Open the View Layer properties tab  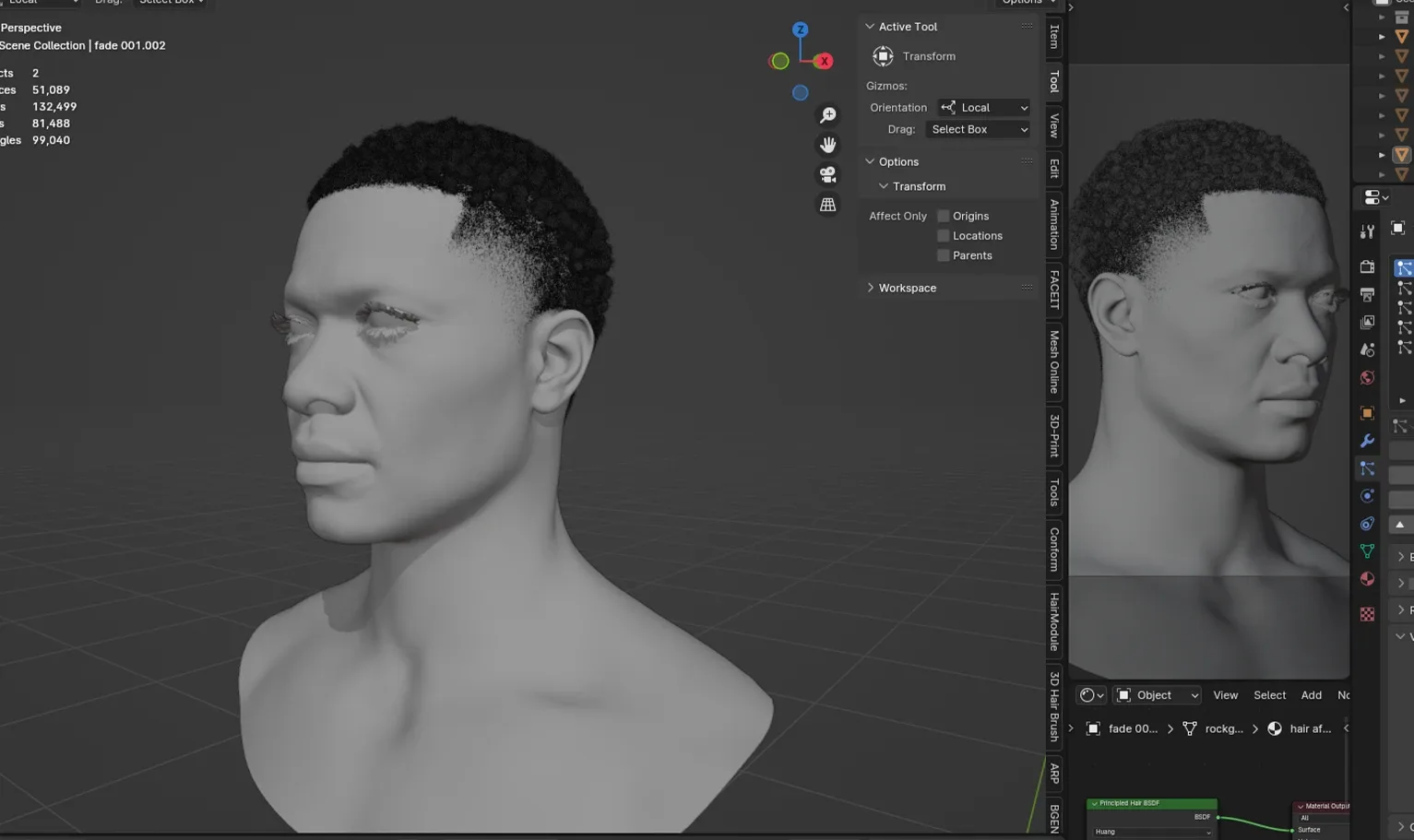(x=1367, y=322)
